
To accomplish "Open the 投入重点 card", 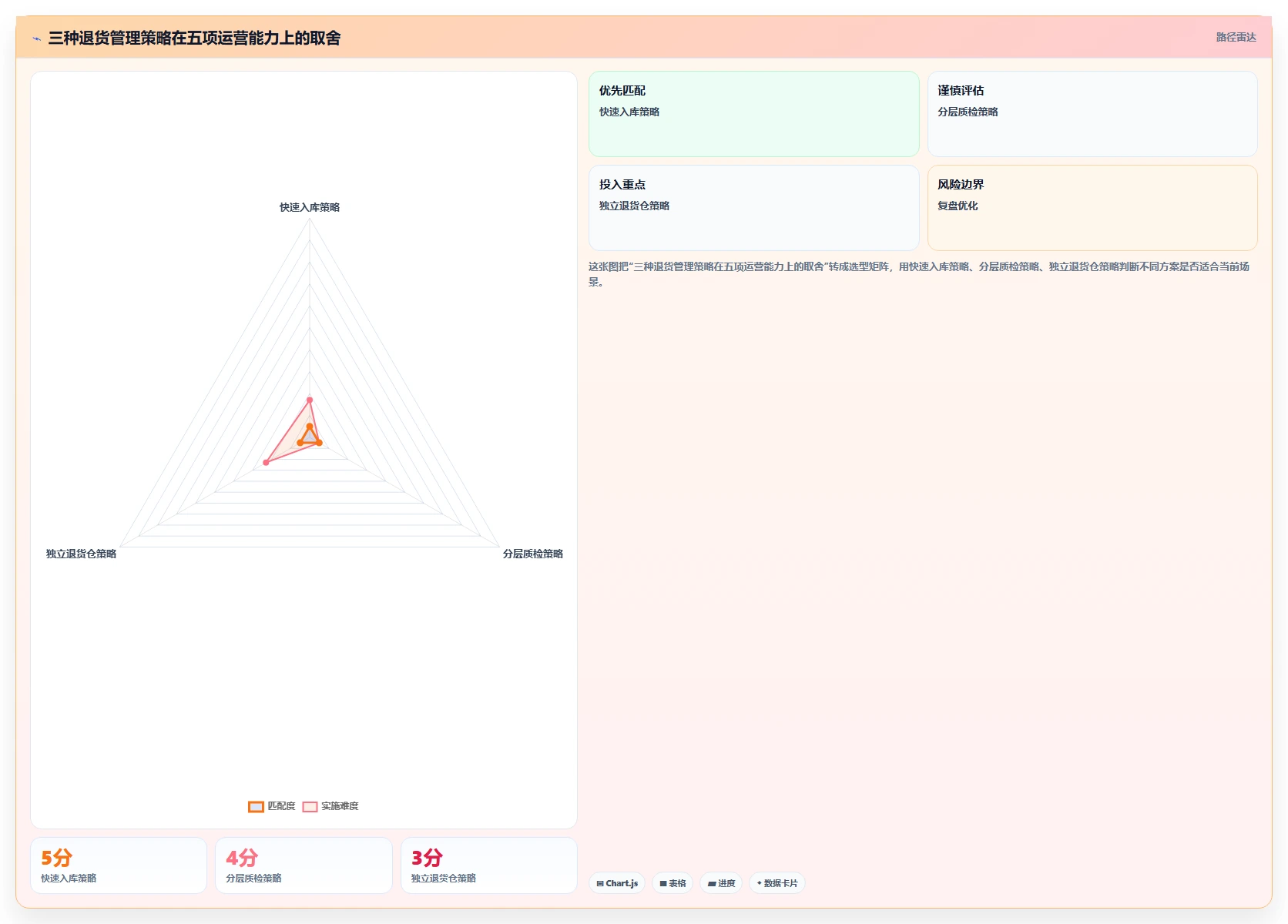I will pyautogui.click(x=754, y=208).
